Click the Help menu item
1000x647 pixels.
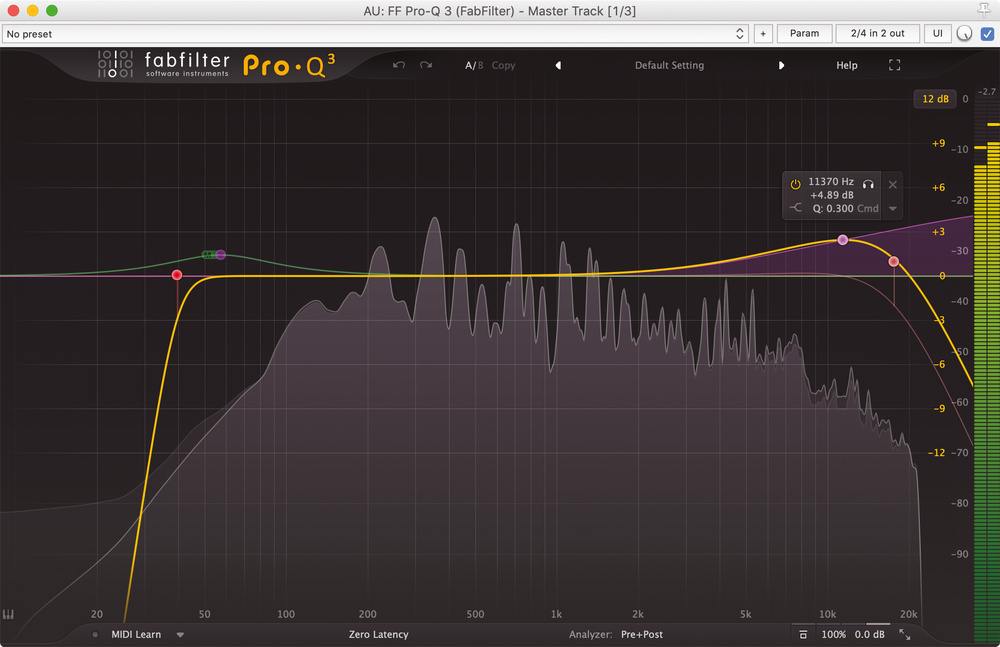846,65
